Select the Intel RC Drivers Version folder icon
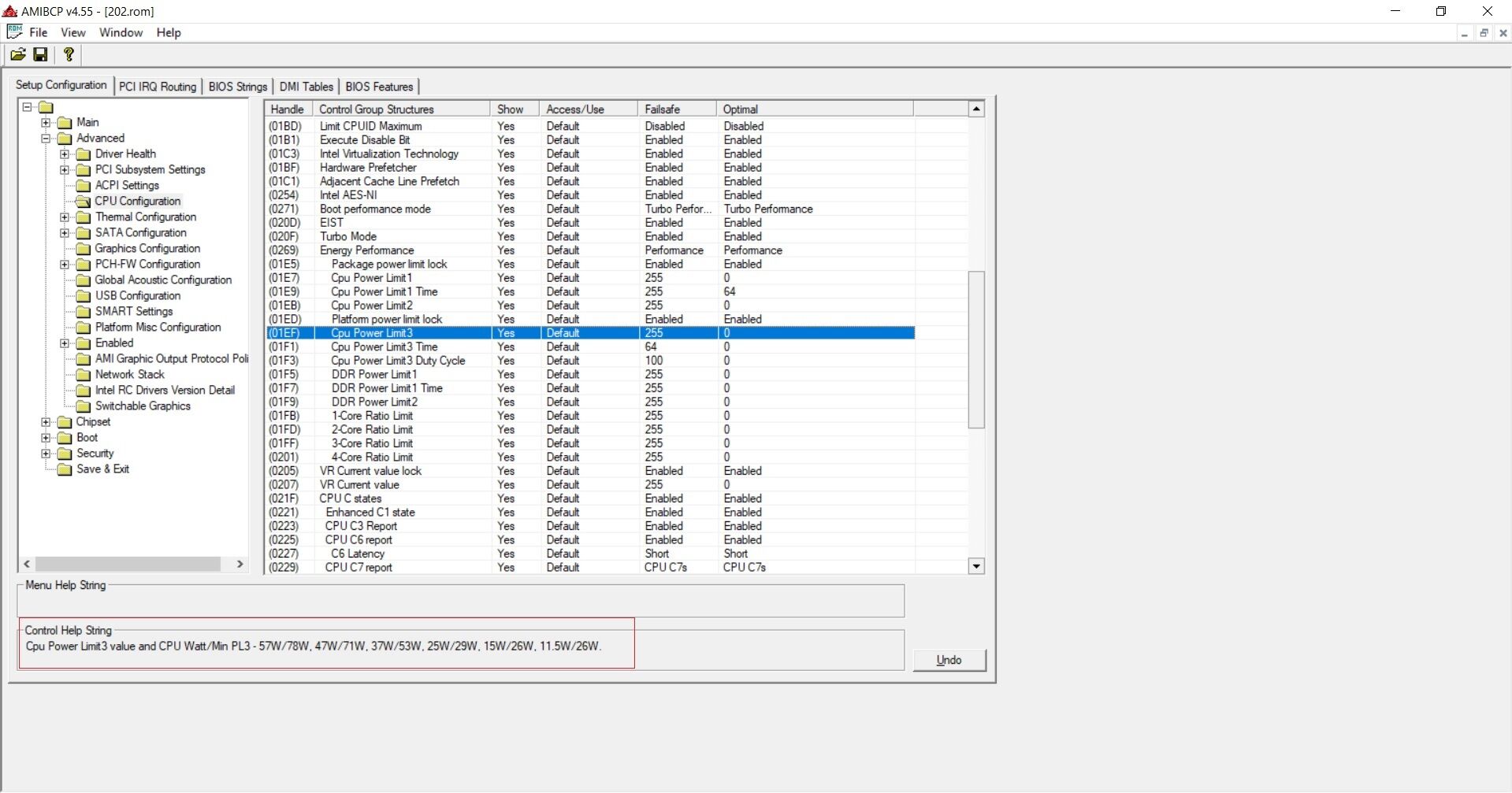The width and height of the screenshot is (1512, 793). [83, 390]
